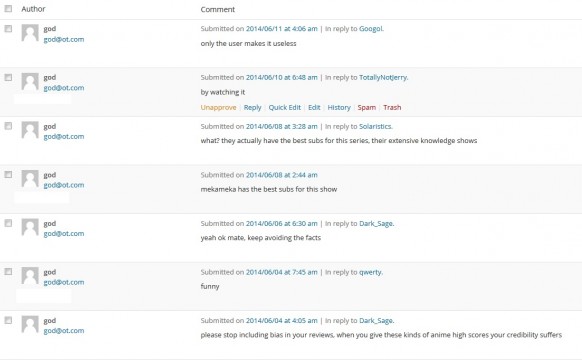
Task: Toggle the select-all checkbox next to Author
Action: click(8, 9)
